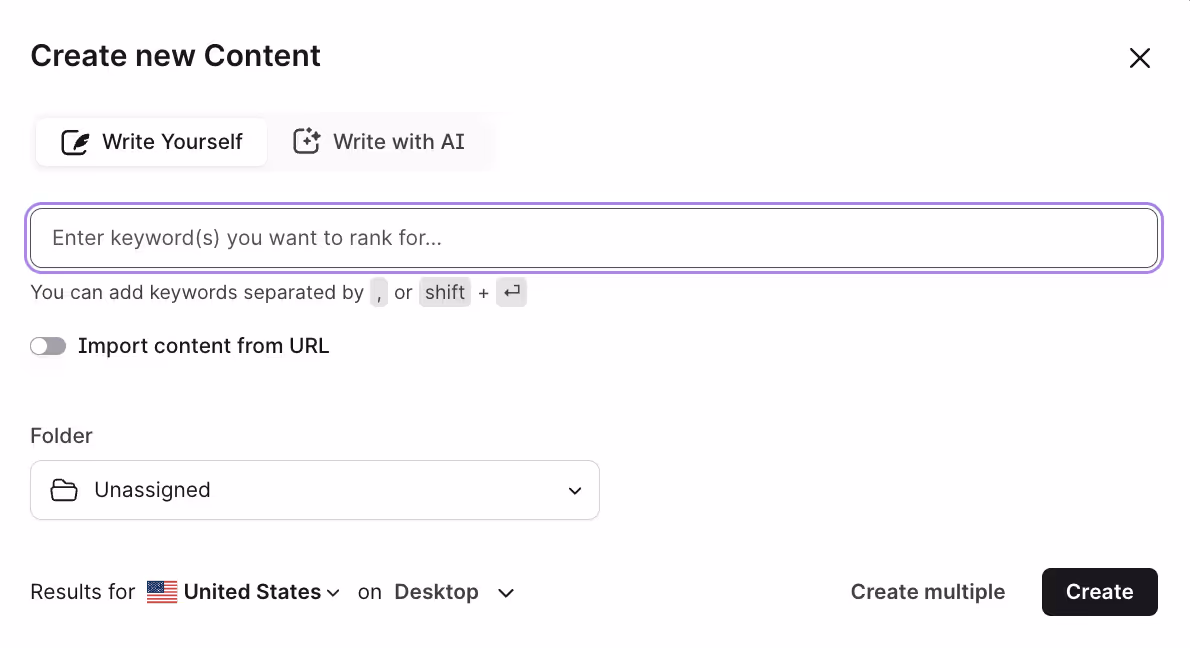
Task: Focus the keyword input field
Action: (594, 238)
